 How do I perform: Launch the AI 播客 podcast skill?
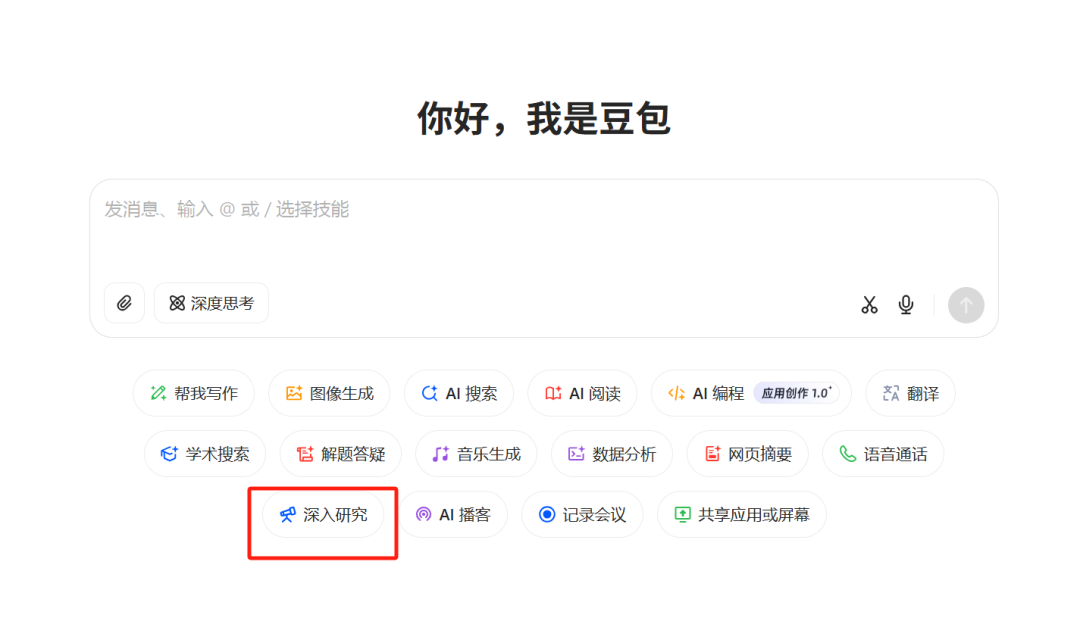coord(453,515)
